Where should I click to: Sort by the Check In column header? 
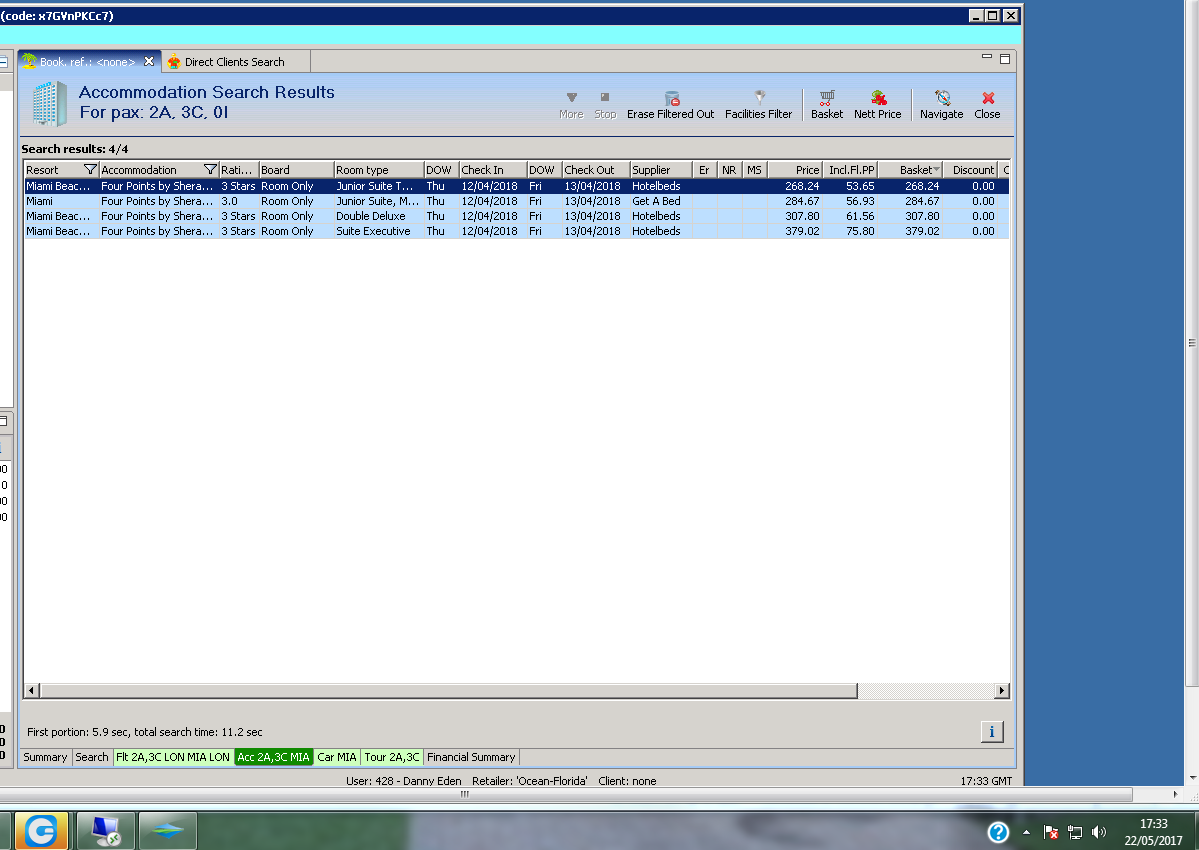pyautogui.click(x=492, y=170)
